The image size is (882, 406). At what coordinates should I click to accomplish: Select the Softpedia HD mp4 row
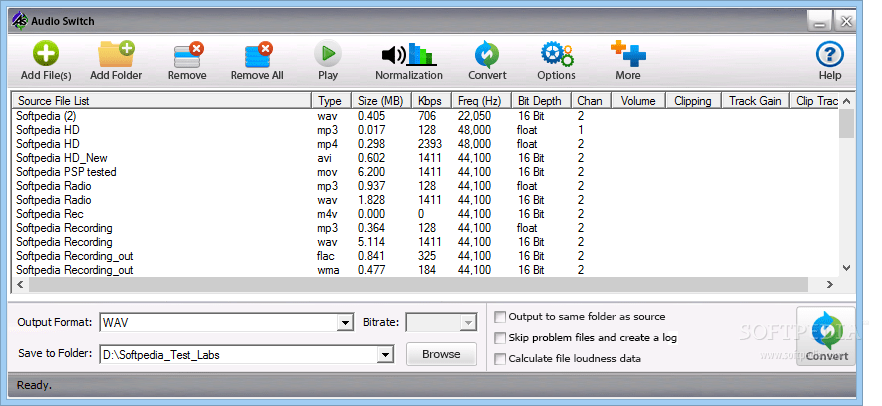(425, 144)
